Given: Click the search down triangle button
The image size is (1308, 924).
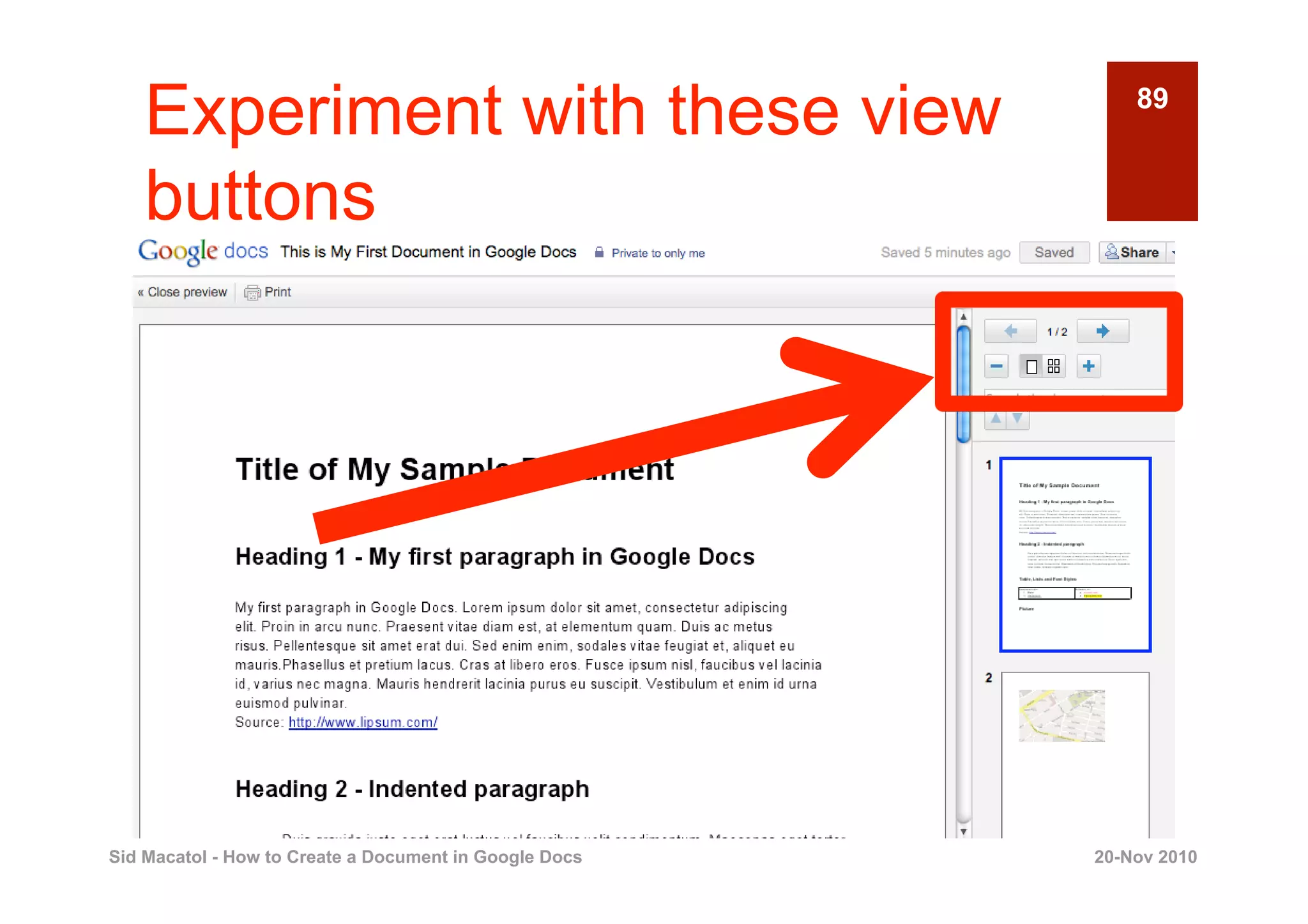Looking at the screenshot, I should (1018, 419).
